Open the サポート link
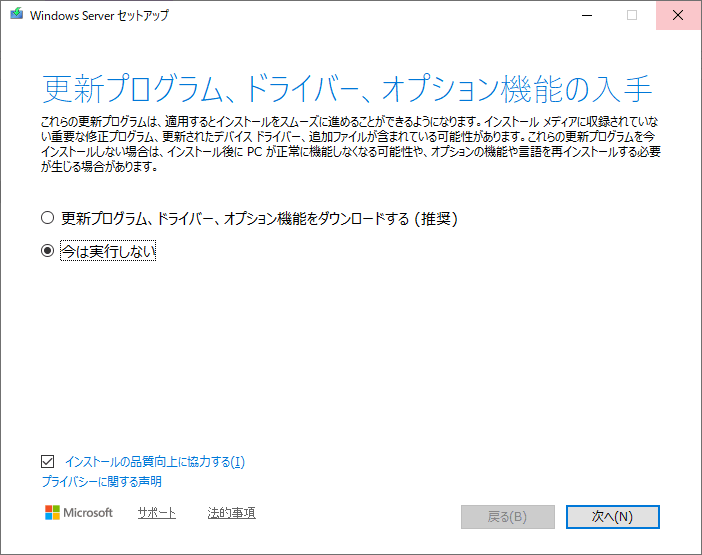702x555 pixels. 156,513
